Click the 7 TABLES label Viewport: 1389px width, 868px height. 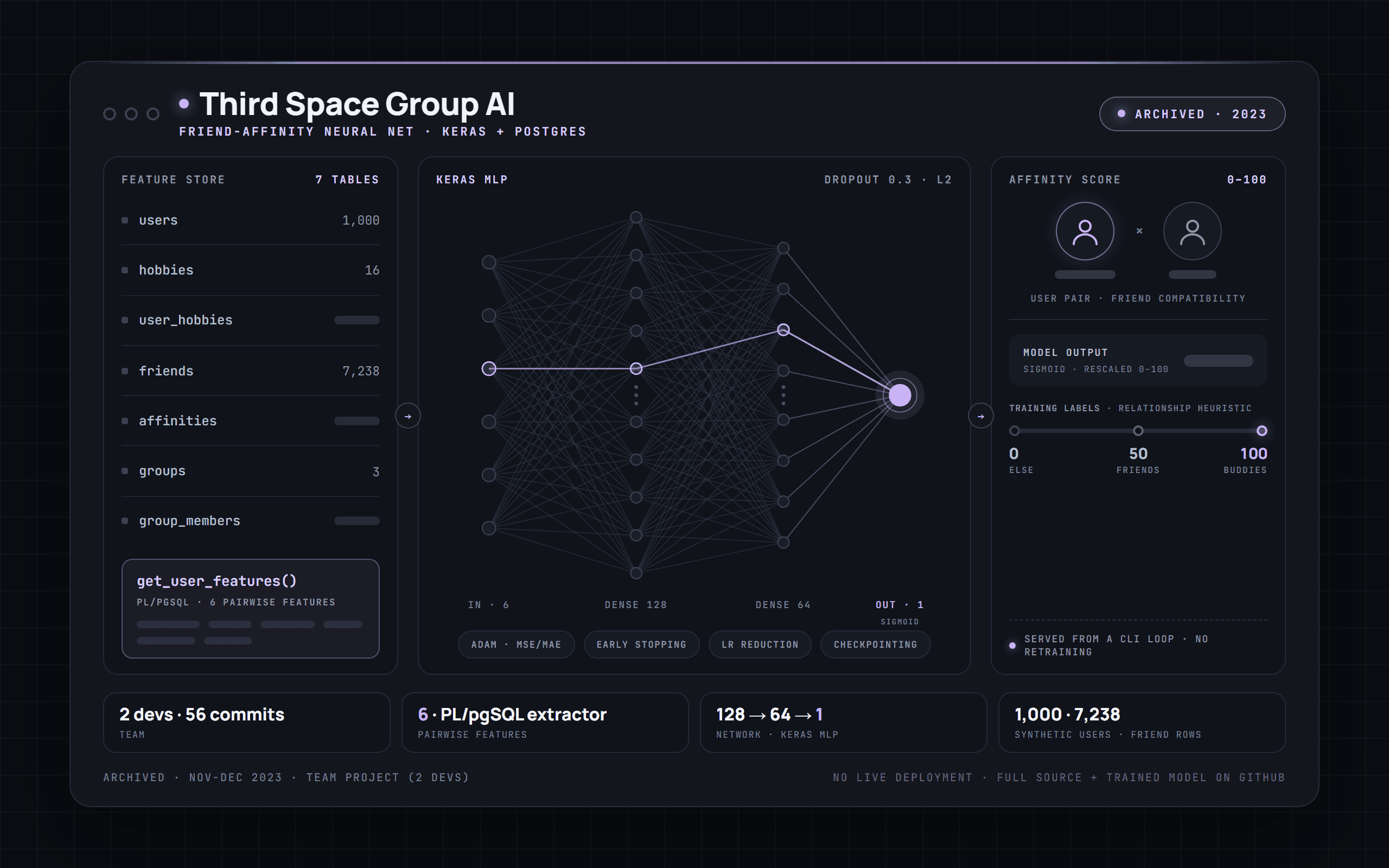(x=347, y=180)
